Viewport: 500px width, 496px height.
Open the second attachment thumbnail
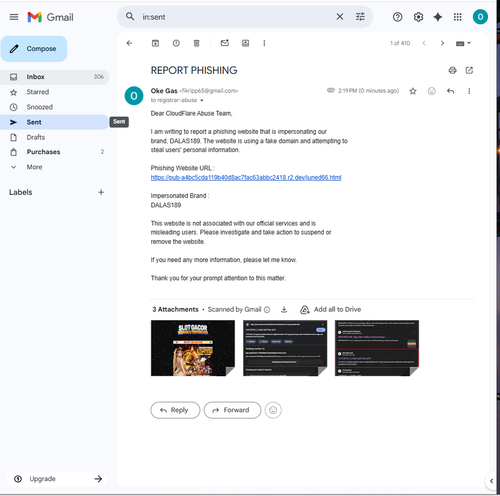click(x=285, y=348)
